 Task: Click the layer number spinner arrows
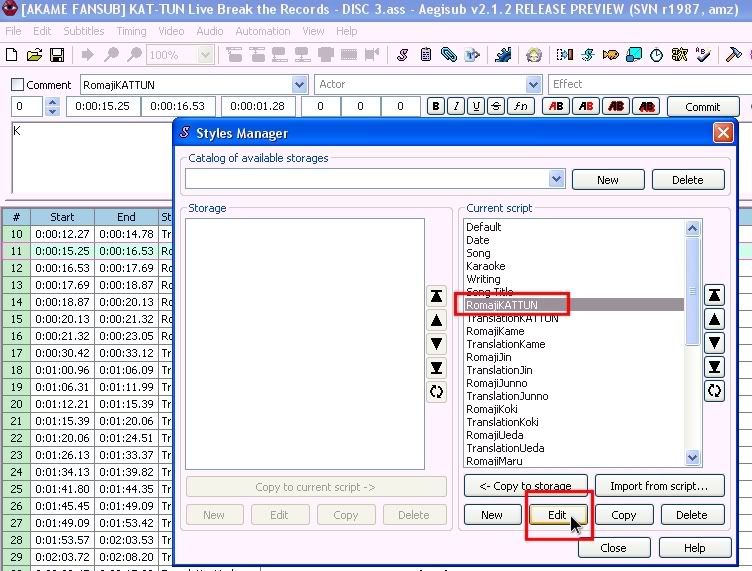pos(53,107)
